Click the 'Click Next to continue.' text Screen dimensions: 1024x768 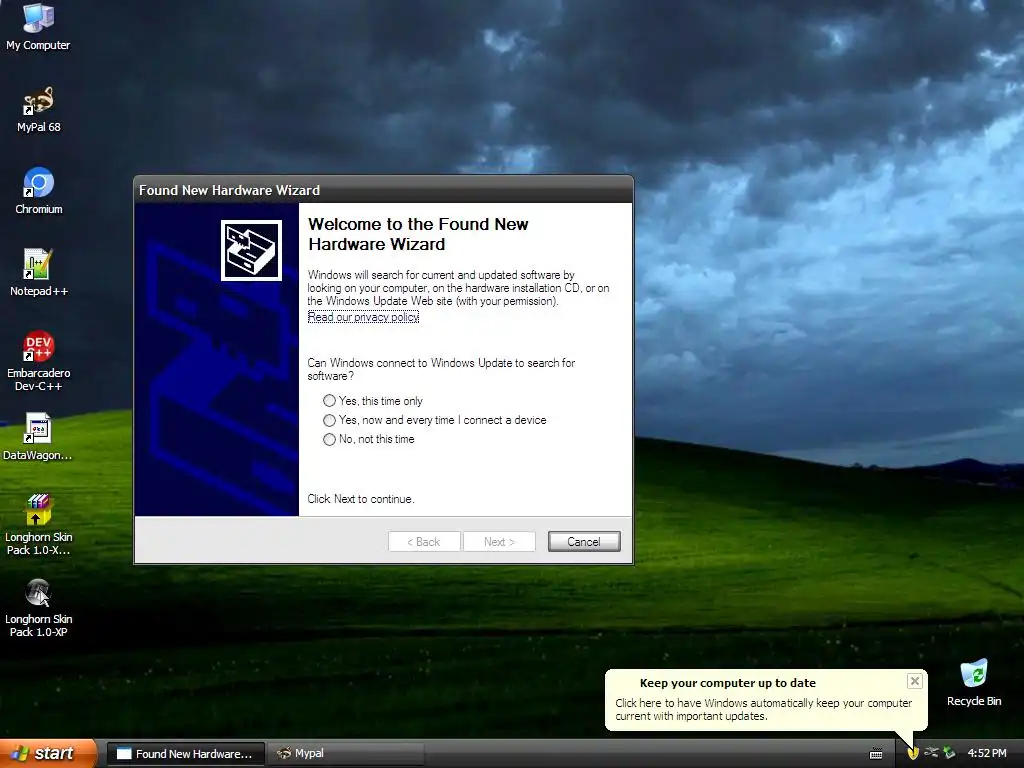[360, 499]
